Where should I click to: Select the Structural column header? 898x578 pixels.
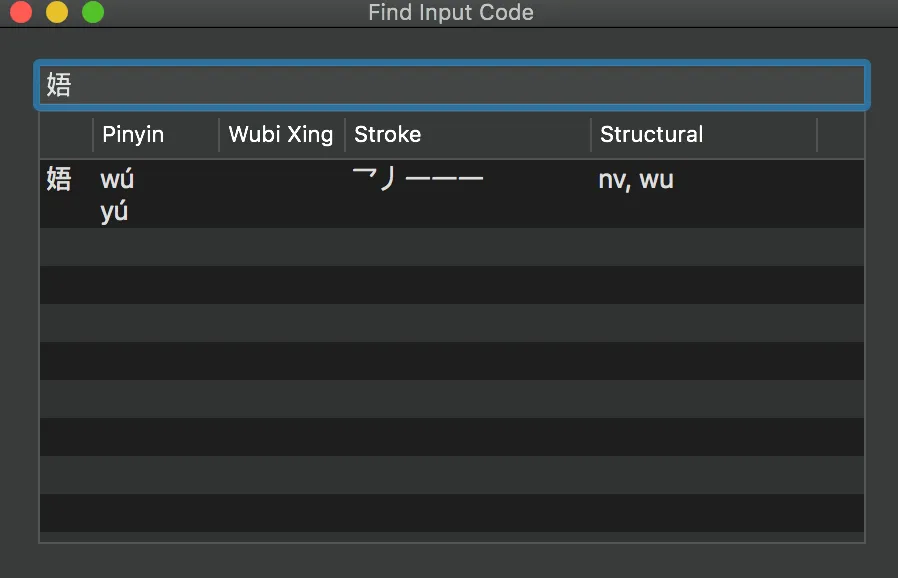tap(651, 134)
